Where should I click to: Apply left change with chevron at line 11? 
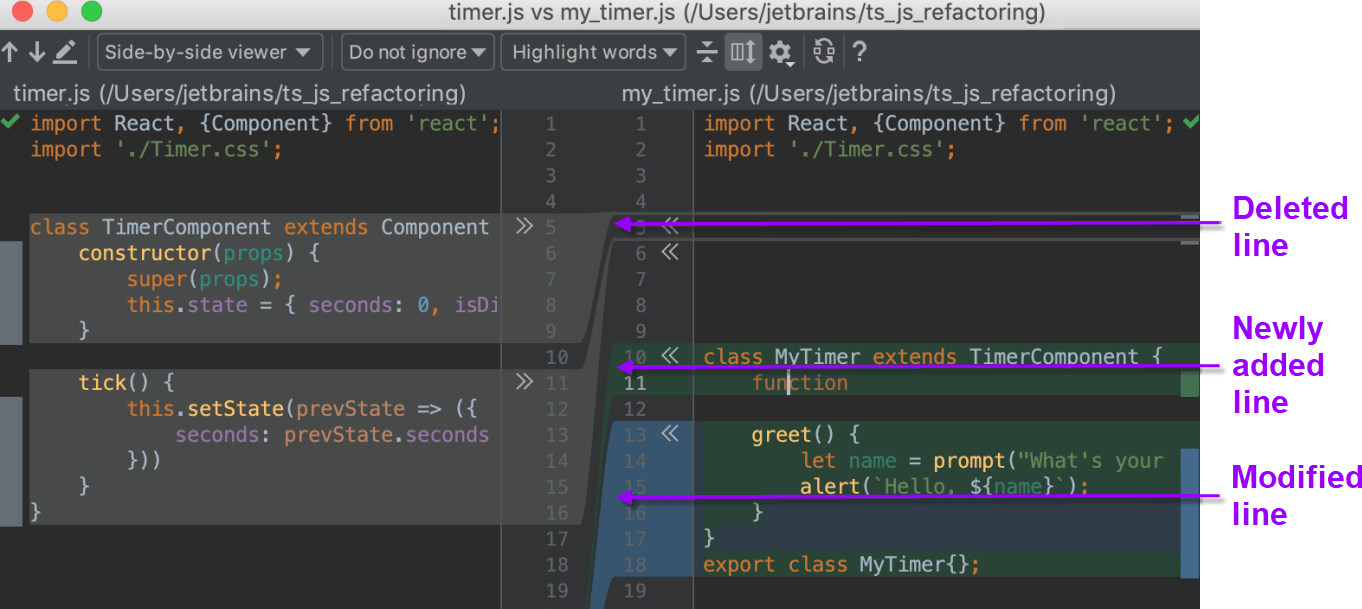tap(524, 382)
